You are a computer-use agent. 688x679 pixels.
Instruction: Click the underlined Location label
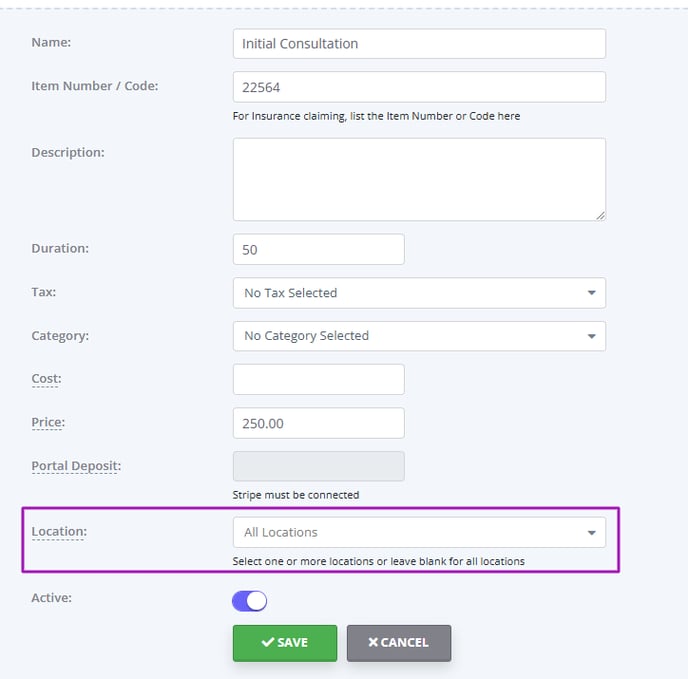(59, 532)
